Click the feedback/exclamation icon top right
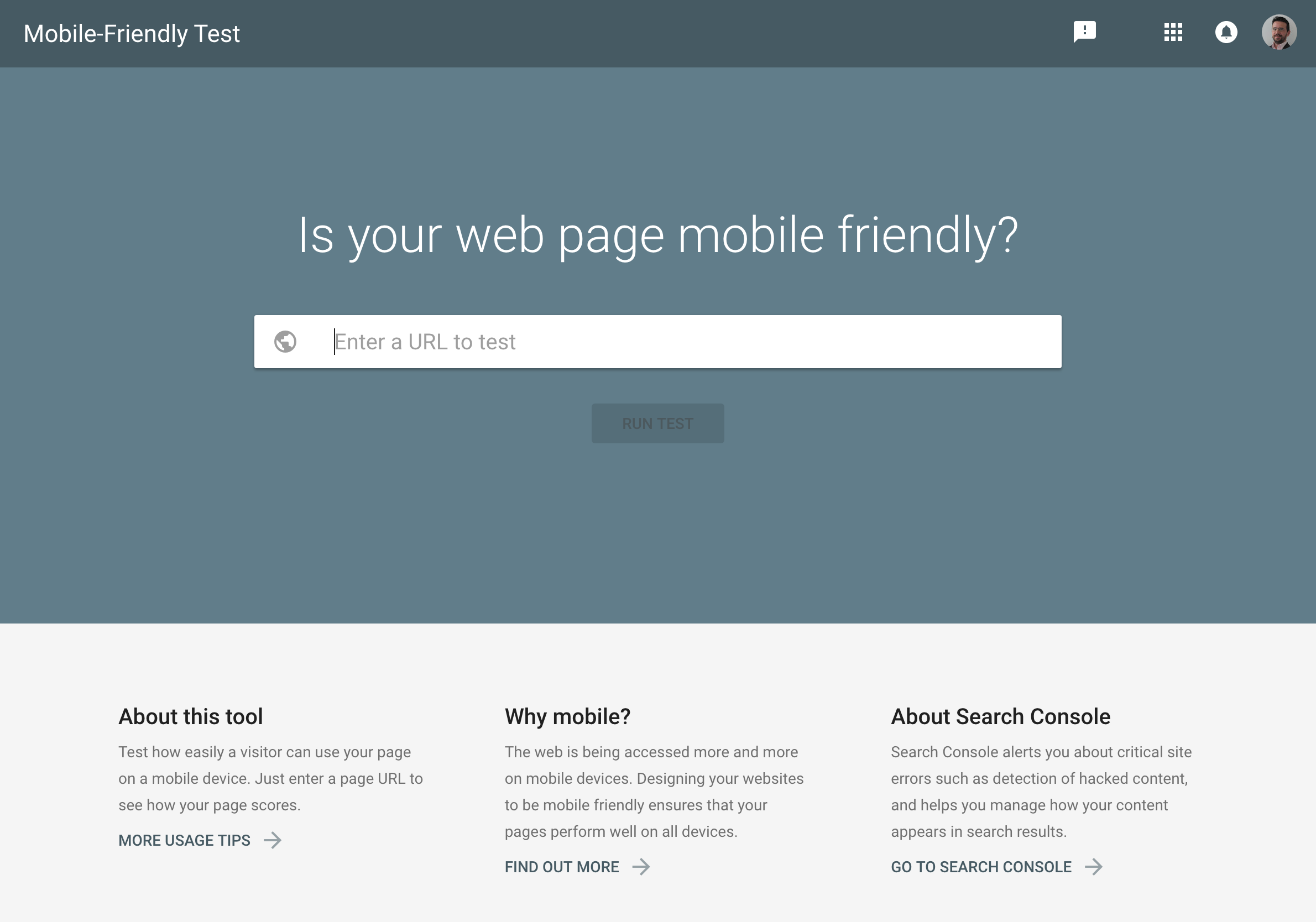1316x922 pixels. [x=1084, y=33]
